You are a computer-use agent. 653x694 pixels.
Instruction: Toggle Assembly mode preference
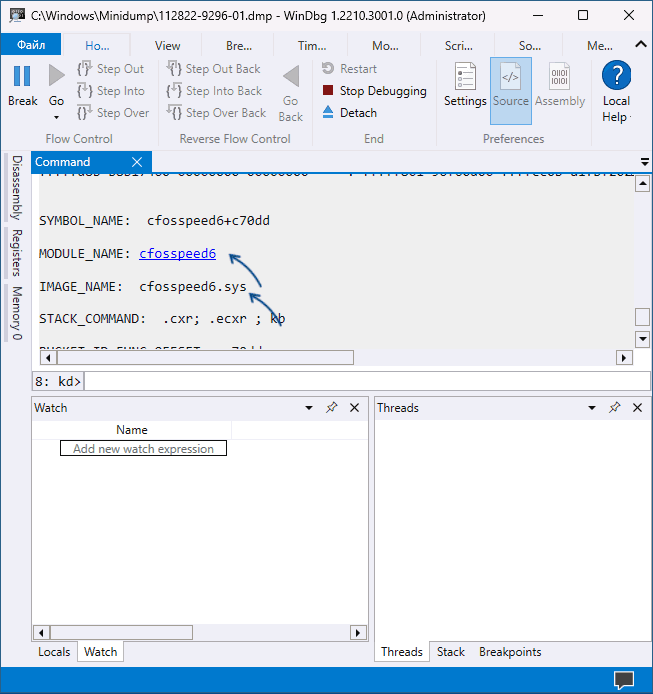pos(560,78)
